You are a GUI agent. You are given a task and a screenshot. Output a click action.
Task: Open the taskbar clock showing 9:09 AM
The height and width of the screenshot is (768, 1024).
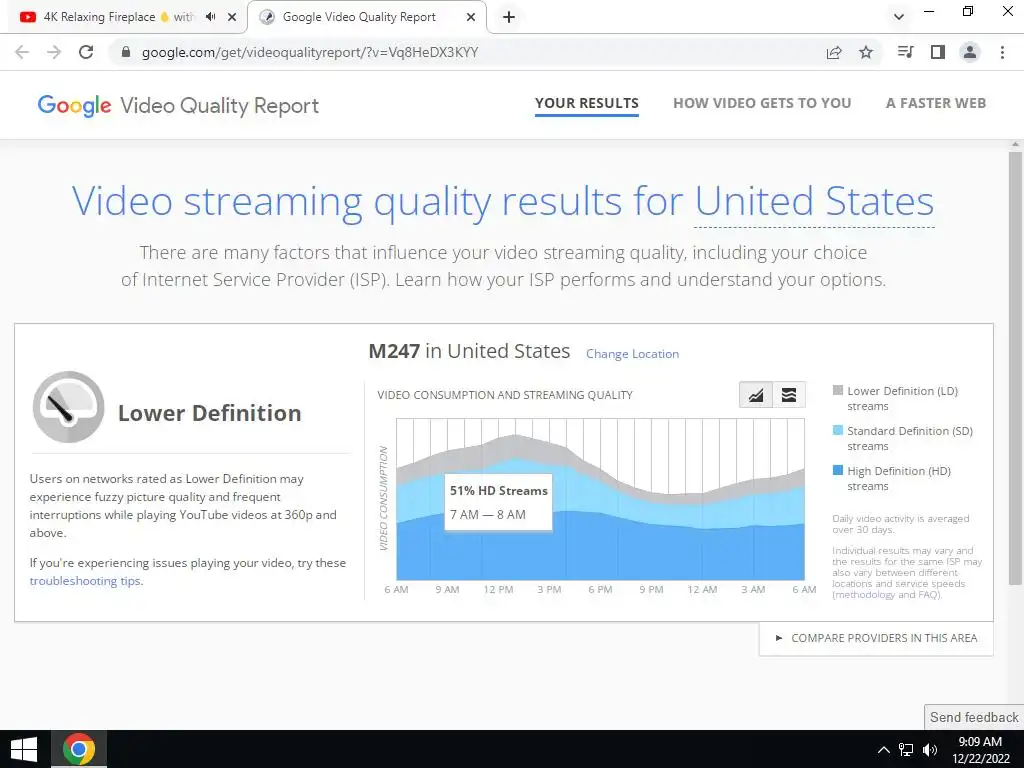[980, 750]
